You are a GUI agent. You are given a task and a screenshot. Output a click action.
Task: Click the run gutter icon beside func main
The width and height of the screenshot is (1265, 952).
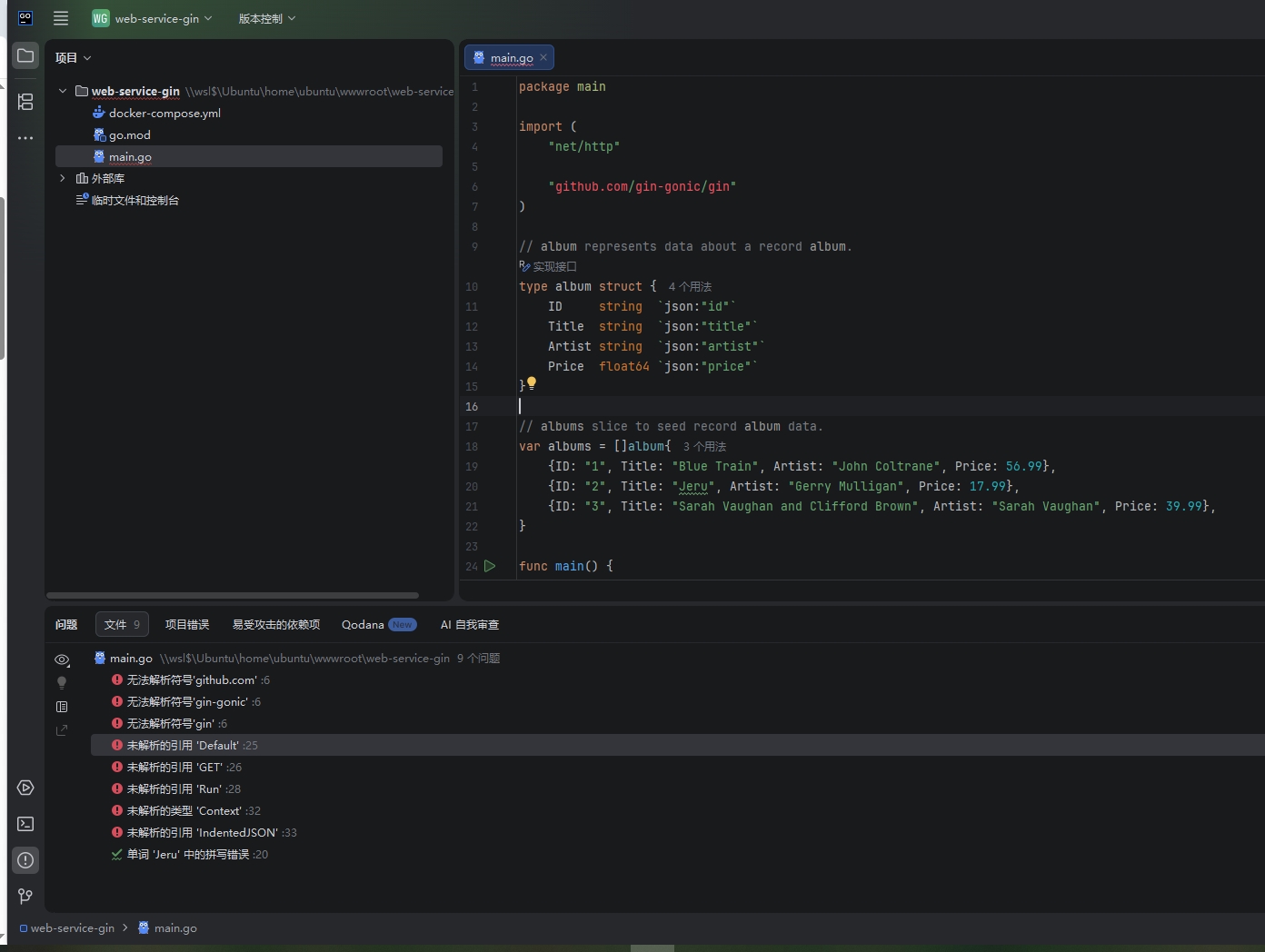pos(490,566)
